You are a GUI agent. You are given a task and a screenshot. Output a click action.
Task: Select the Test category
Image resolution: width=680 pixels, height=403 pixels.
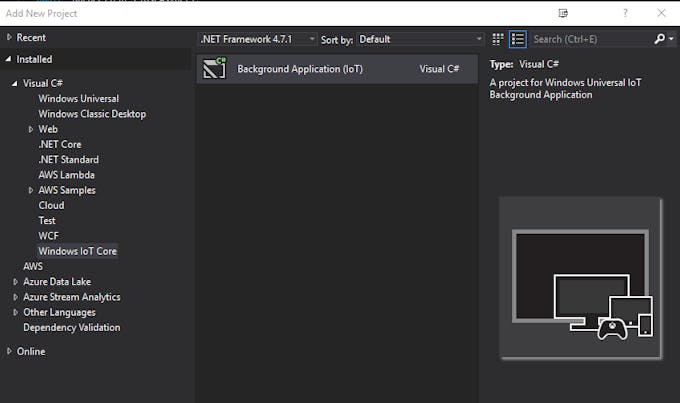tap(47, 220)
